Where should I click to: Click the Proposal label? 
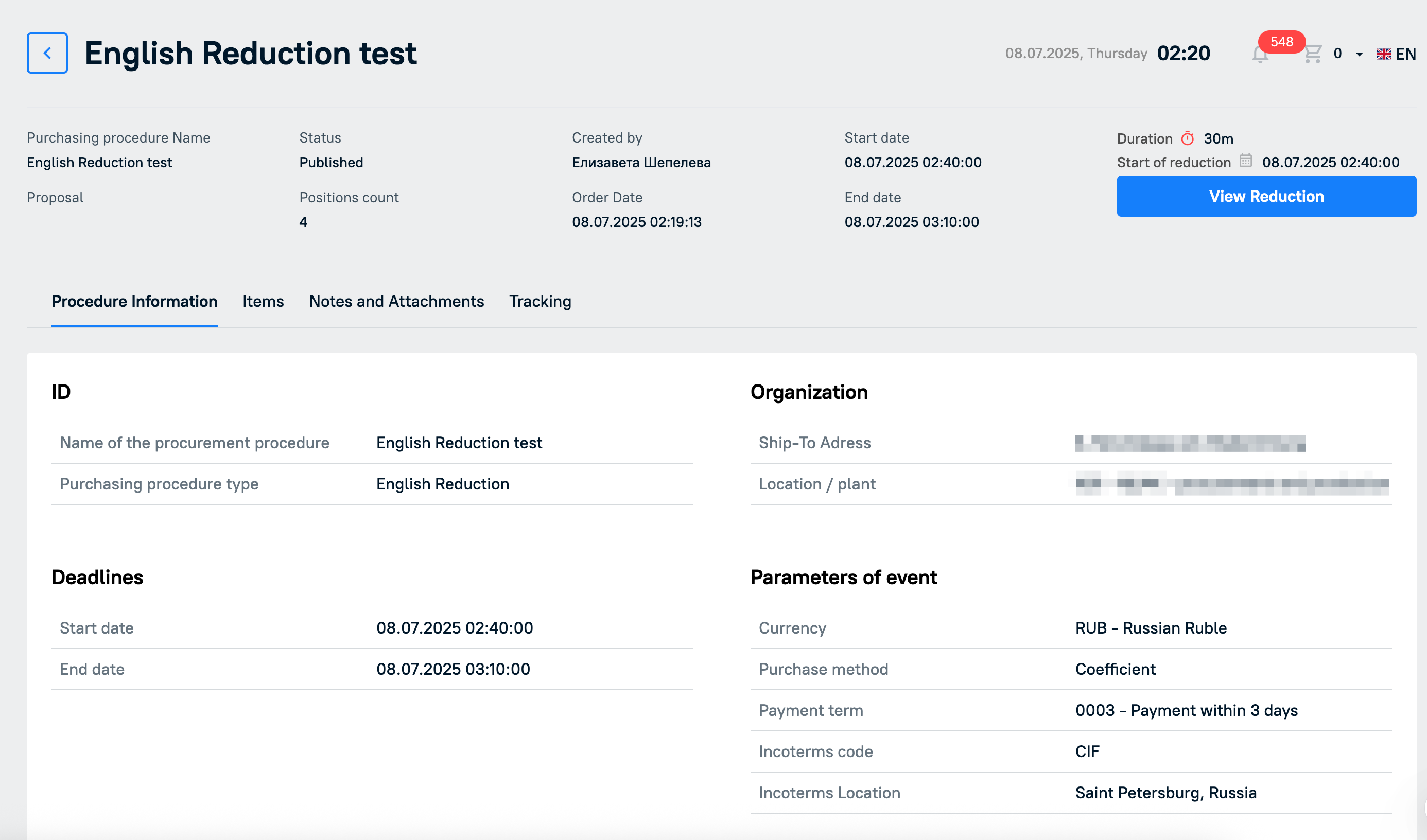[55, 198]
